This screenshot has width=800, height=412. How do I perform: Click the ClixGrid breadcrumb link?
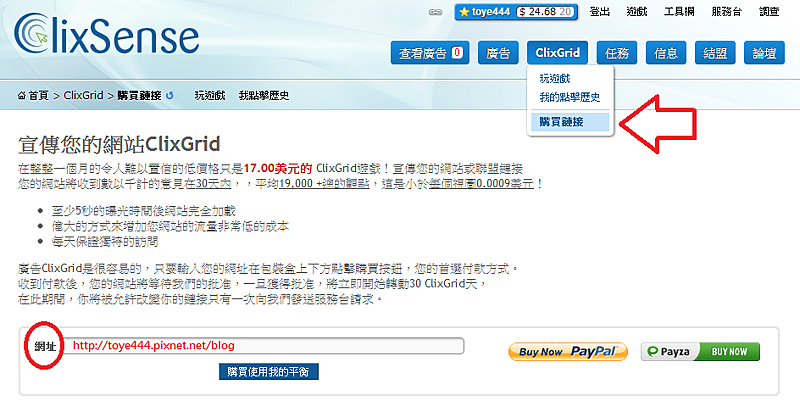[83, 95]
